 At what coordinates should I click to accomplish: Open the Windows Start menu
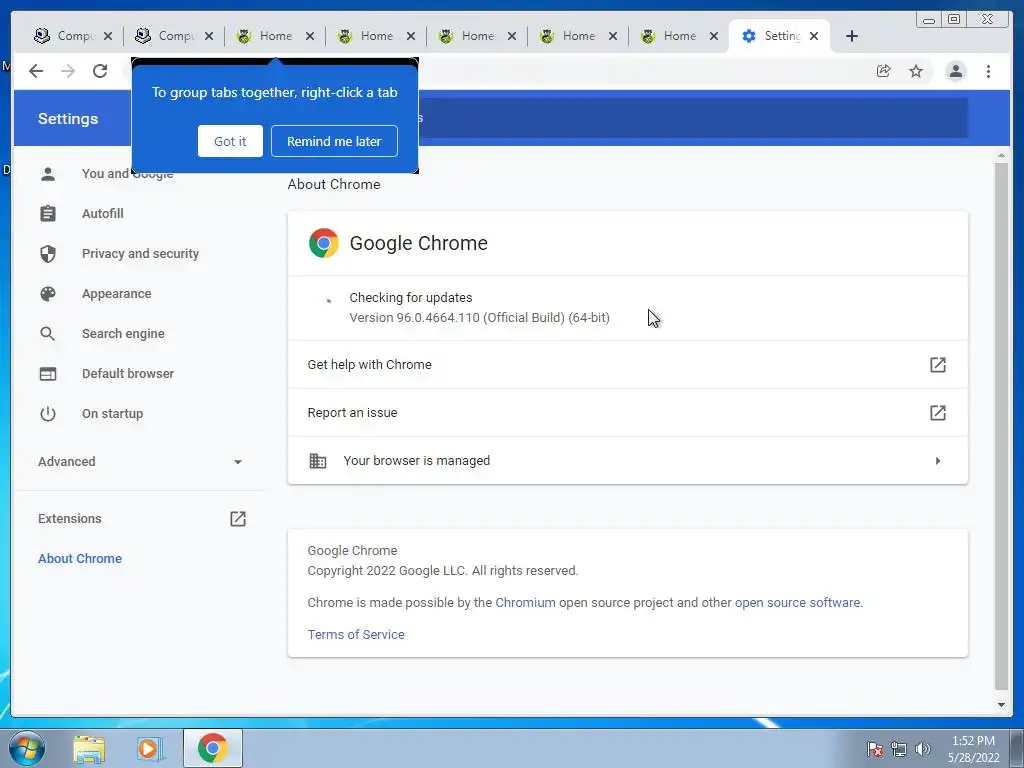27,748
